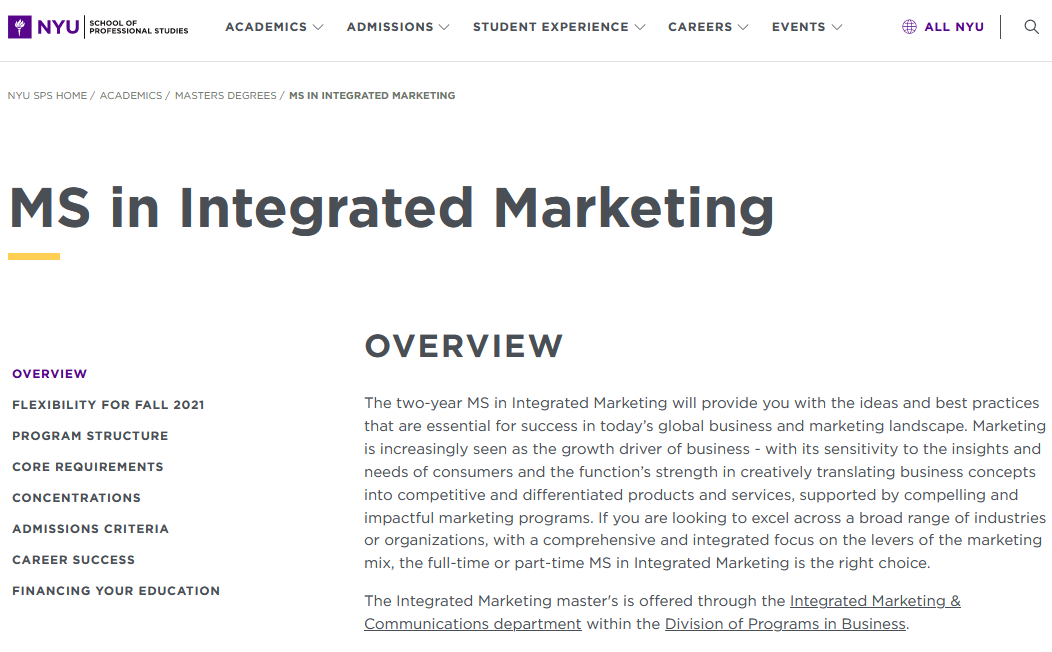
Task: Expand the Careers chevron
Action: tap(743, 28)
